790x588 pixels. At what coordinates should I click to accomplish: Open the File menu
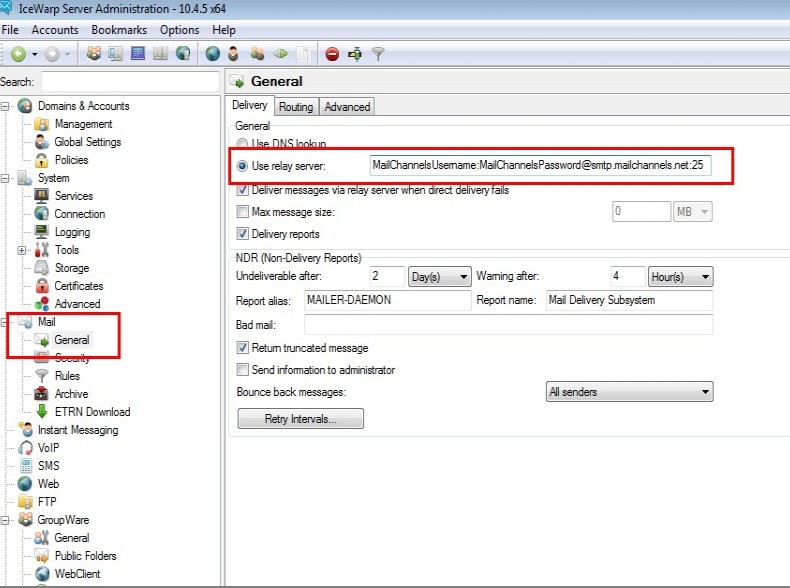(x=10, y=30)
